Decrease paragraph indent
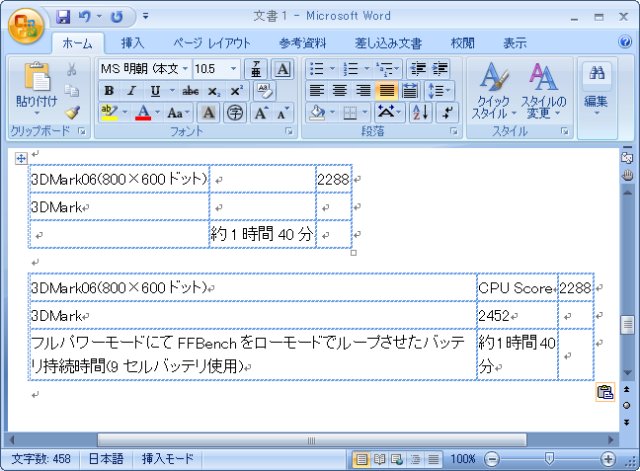The width and height of the screenshot is (640, 471). coord(418,69)
